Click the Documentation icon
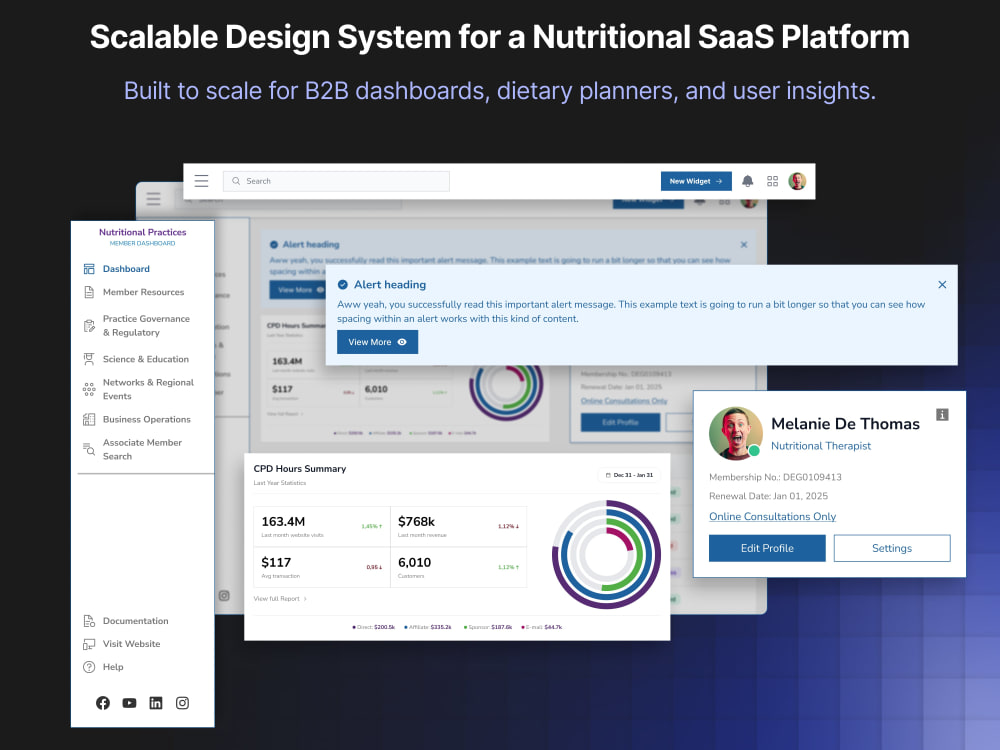This screenshot has width=1000, height=750. (89, 621)
